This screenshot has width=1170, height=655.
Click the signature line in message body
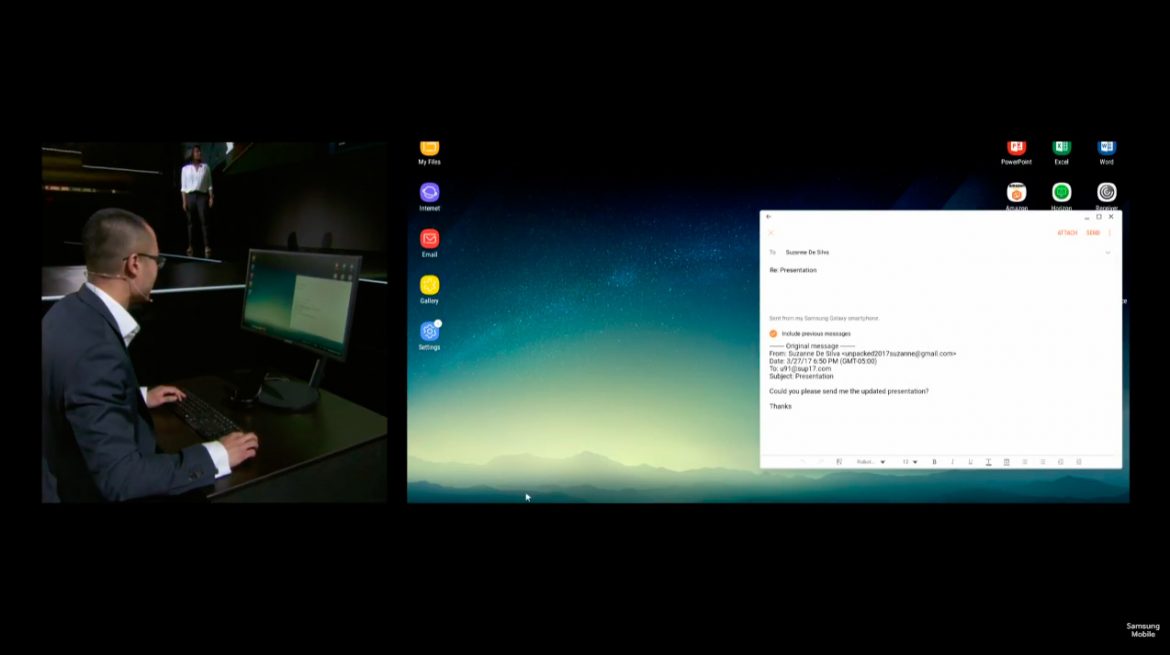[824, 319]
